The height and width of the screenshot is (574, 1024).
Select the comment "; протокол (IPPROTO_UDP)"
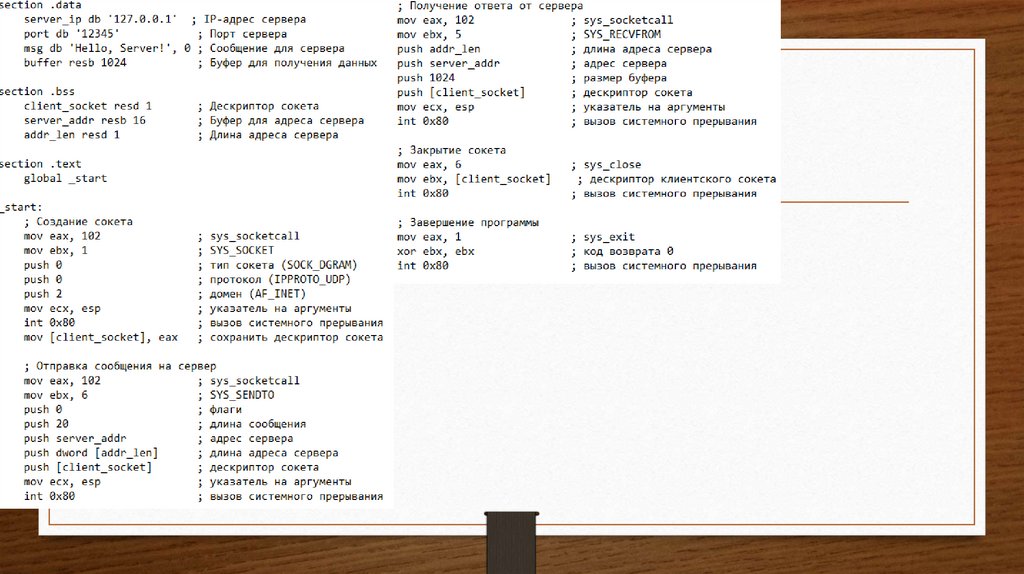(x=274, y=279)
